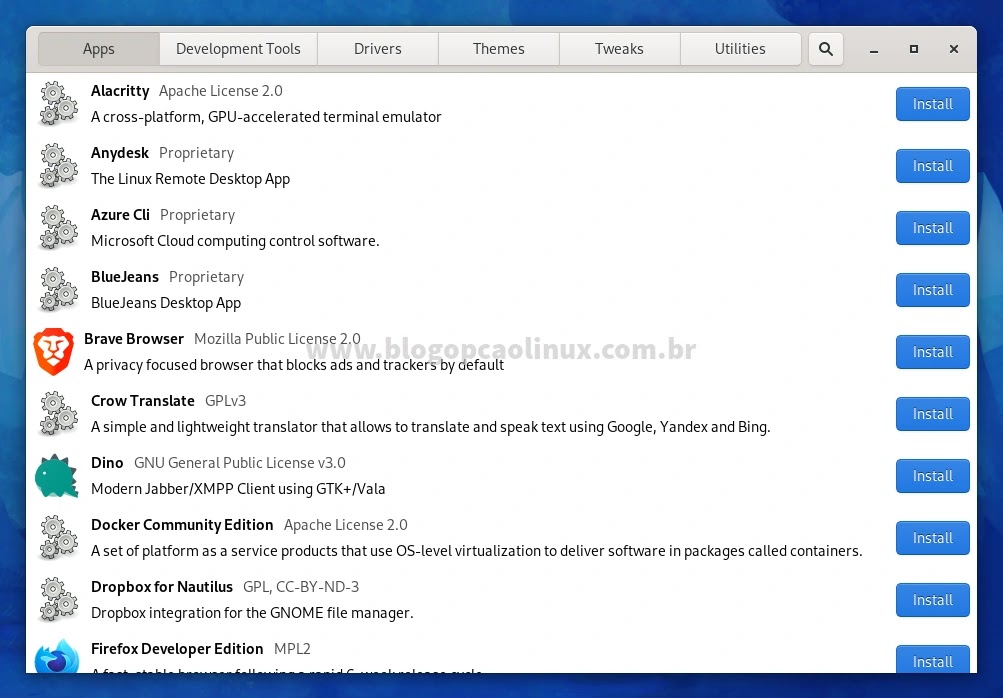Close the app store window

pyautogui.click(x=954, y=49)
